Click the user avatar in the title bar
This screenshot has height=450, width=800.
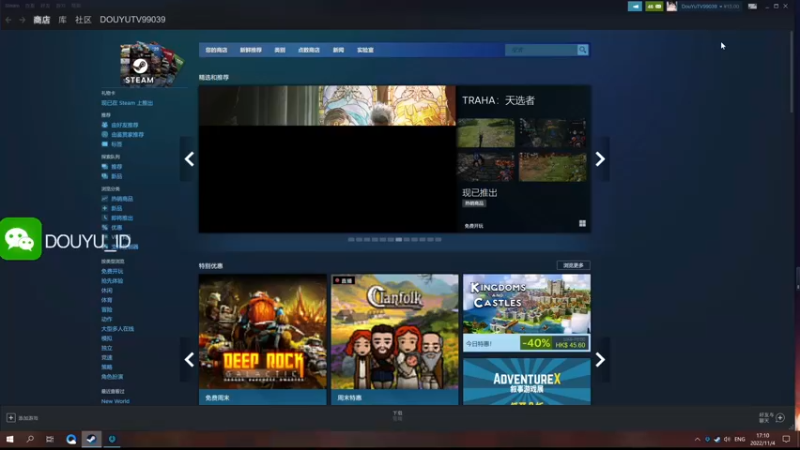671,6
